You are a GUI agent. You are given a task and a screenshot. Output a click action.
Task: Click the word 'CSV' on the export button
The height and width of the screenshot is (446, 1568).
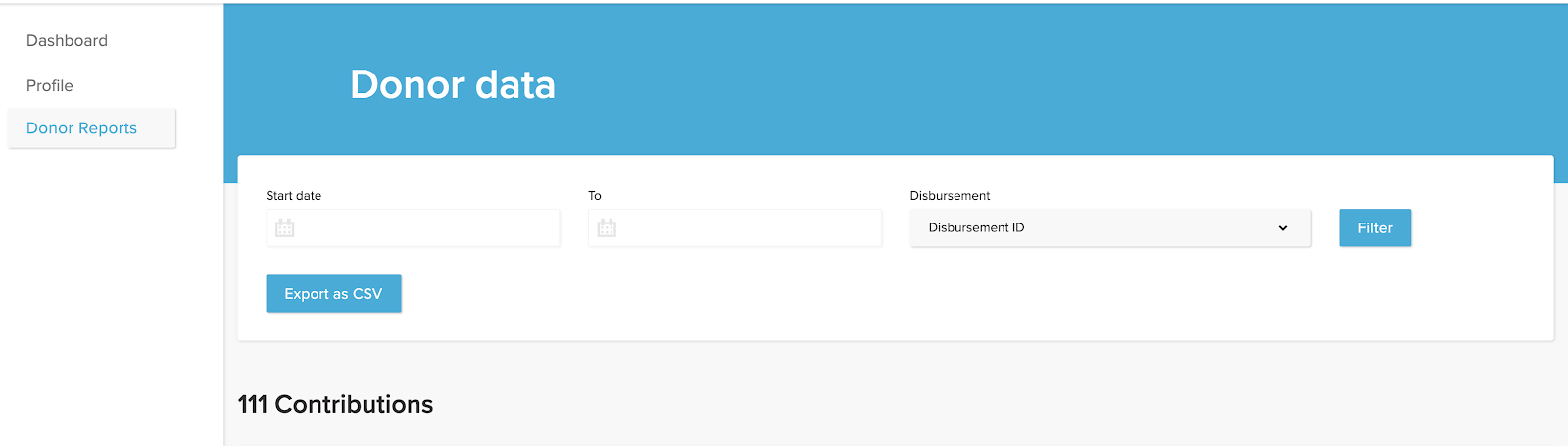(x=367, y=294)
